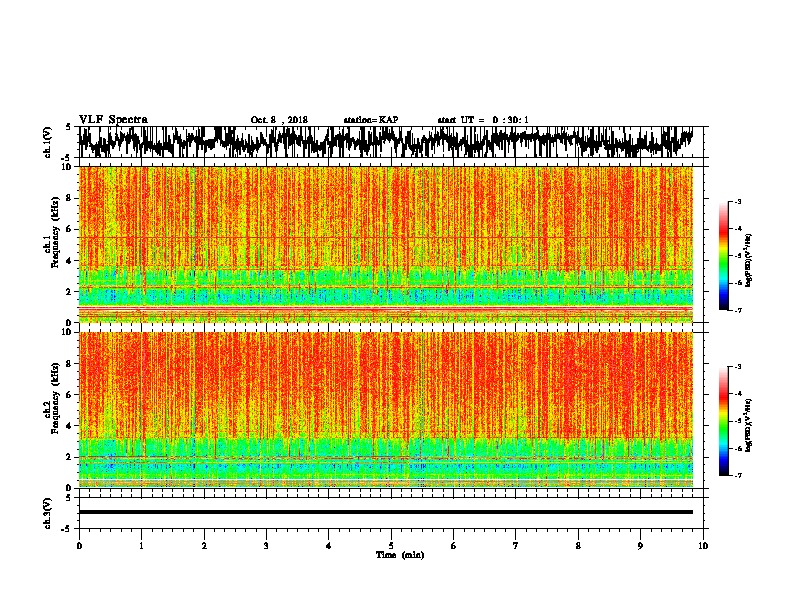Click the "4" frequency tick of ch.1 spectrogram
The height and width of the screenshot is (612, 792).
(69, 261)
